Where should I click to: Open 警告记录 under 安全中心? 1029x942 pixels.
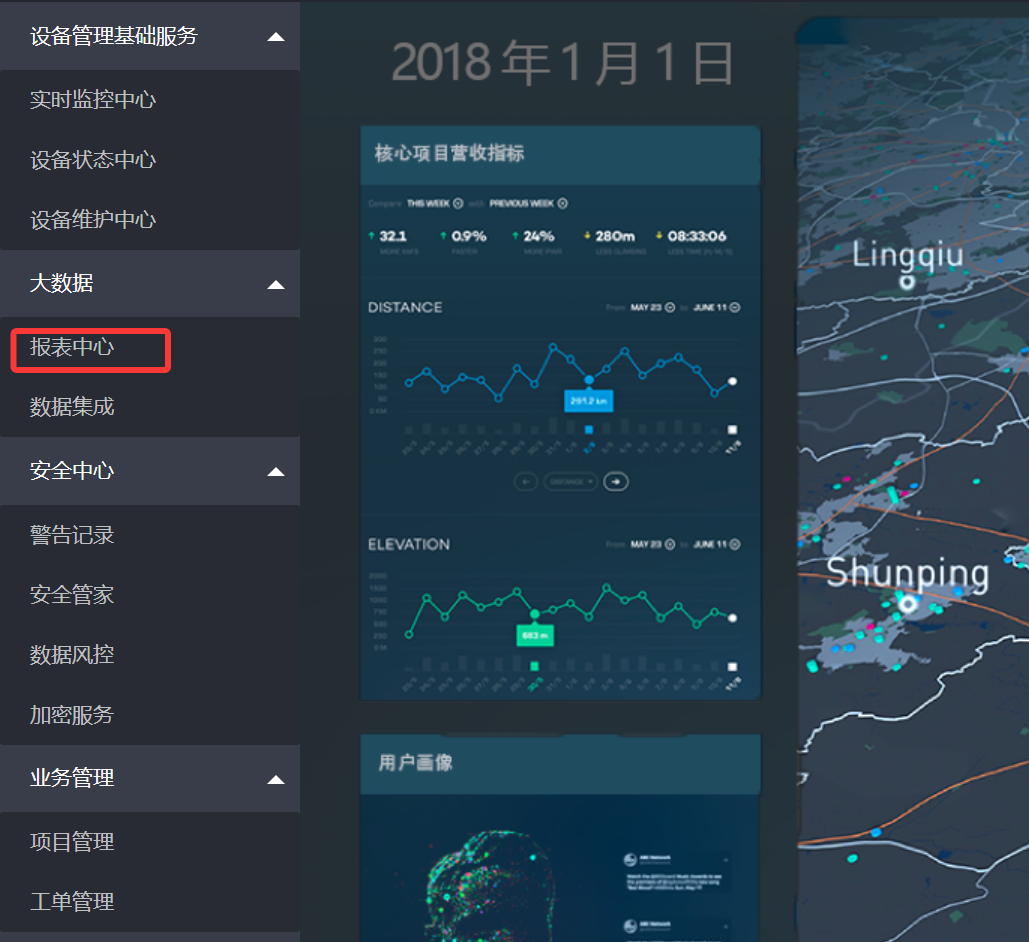pyautogui.click(x=72, y=534)
